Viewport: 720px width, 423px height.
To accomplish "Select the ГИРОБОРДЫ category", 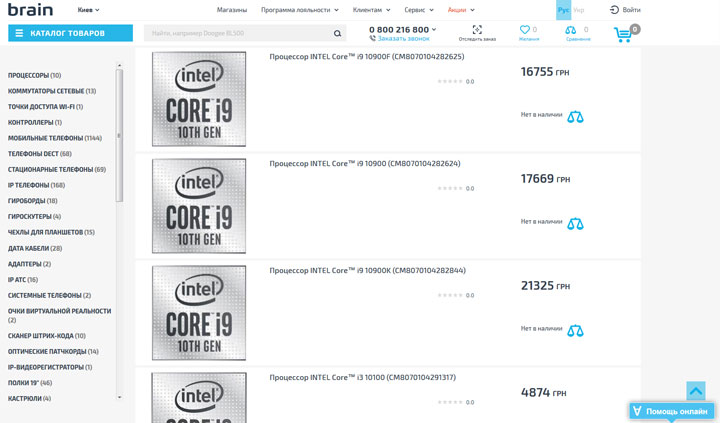I will 33,201.
